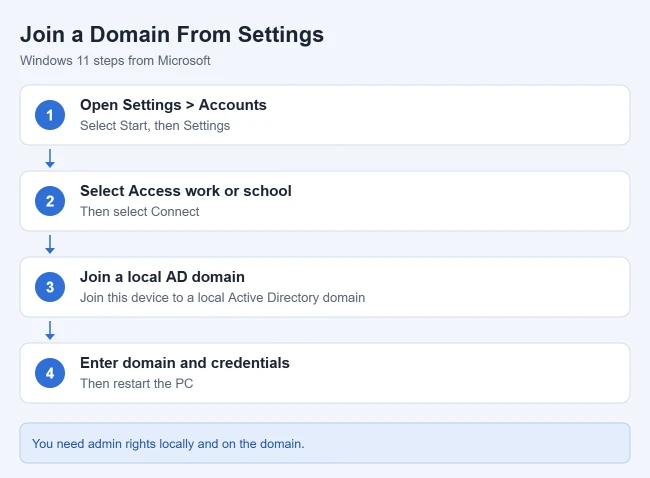650x478 pixels.
Task: Click 'Join this device to a local Active Directory domain'
Action: [x=223, y=298]
